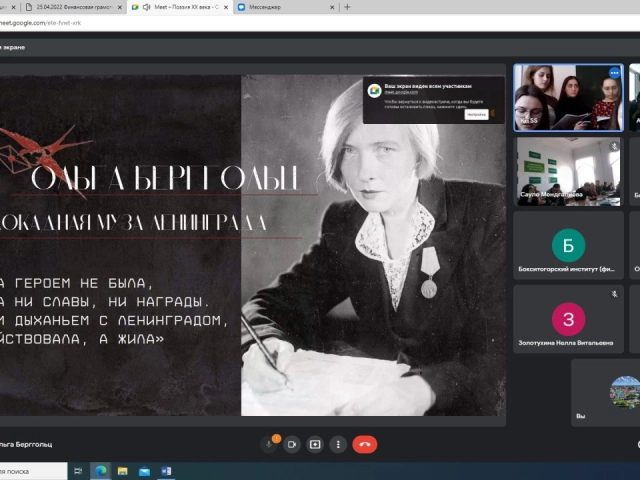Viewport: 640px width, 480px height.
Task: Open Task View on taskbar
Action: pyautogui.click(x=78, y=471)
